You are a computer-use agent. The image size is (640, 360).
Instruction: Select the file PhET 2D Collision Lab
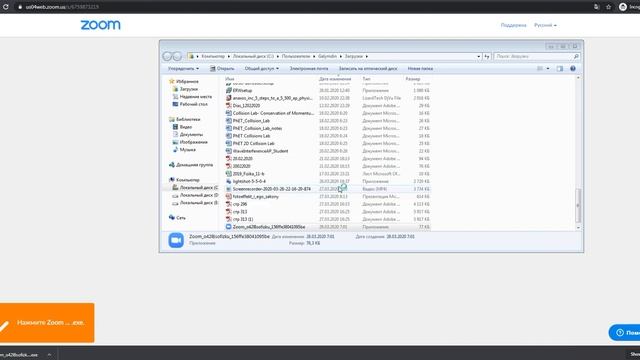point(253,144)
